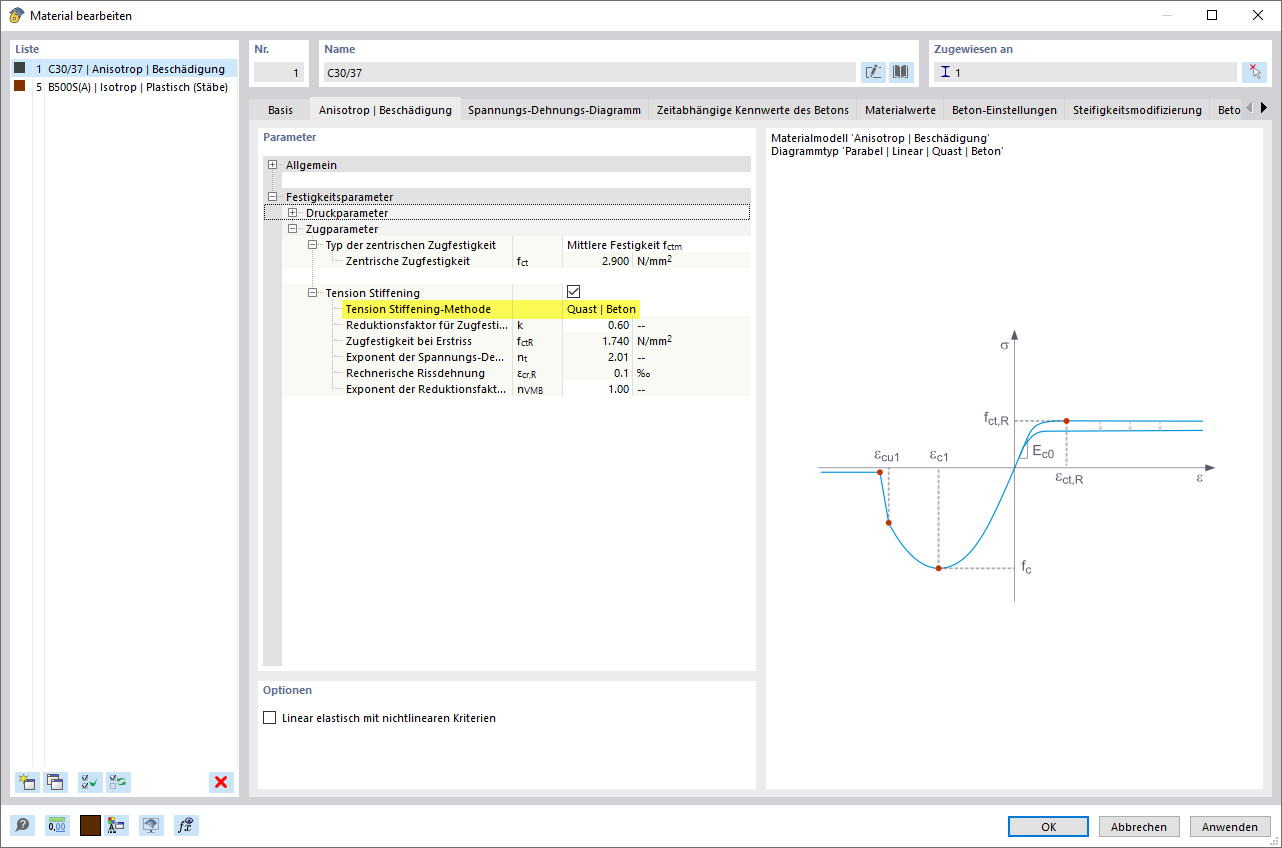Click the new material icon below the list
This screenshot has width=1282, height=848.
[27, 783]
